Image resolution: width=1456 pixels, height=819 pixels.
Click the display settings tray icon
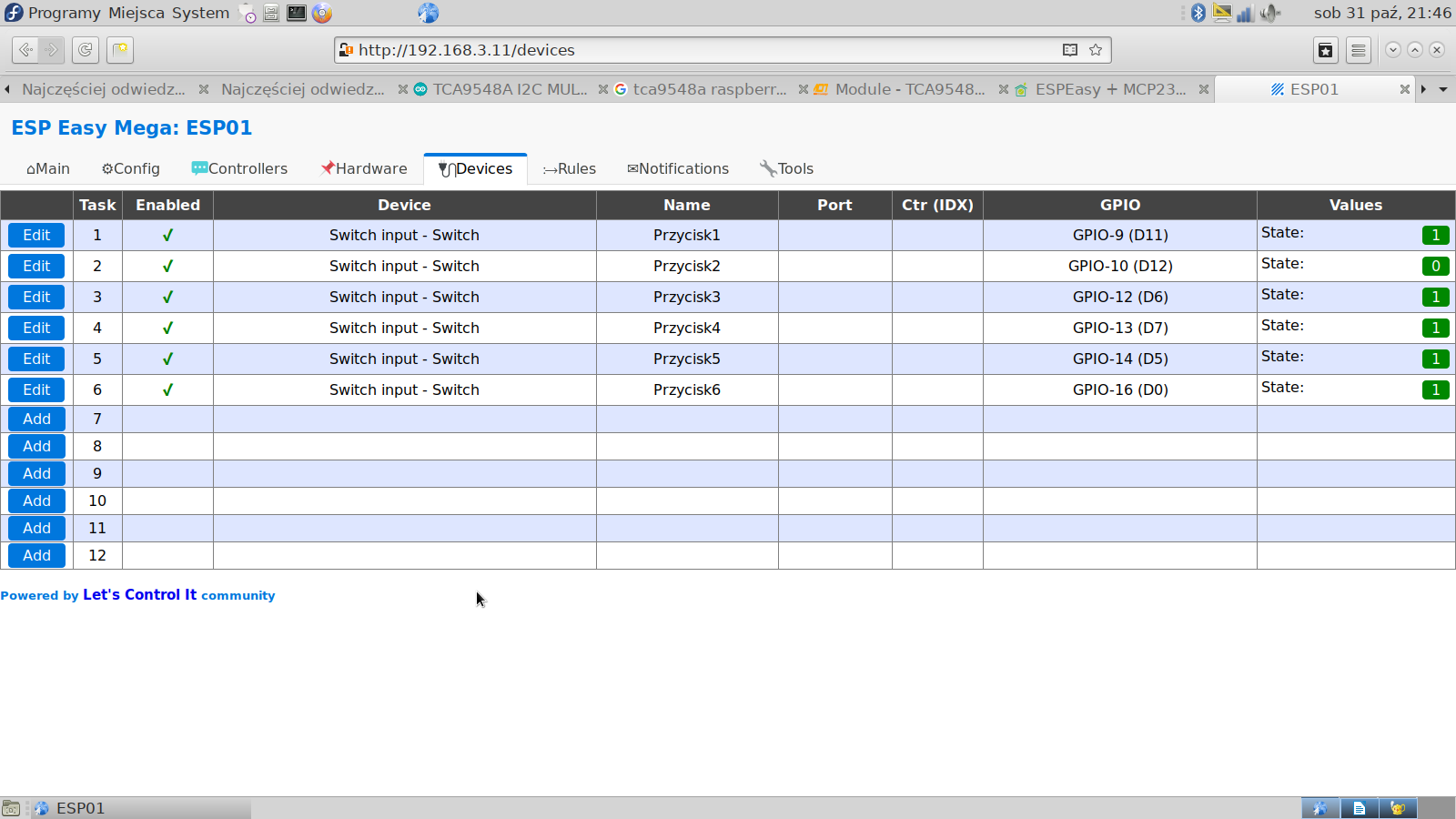tap(1222, 13)
